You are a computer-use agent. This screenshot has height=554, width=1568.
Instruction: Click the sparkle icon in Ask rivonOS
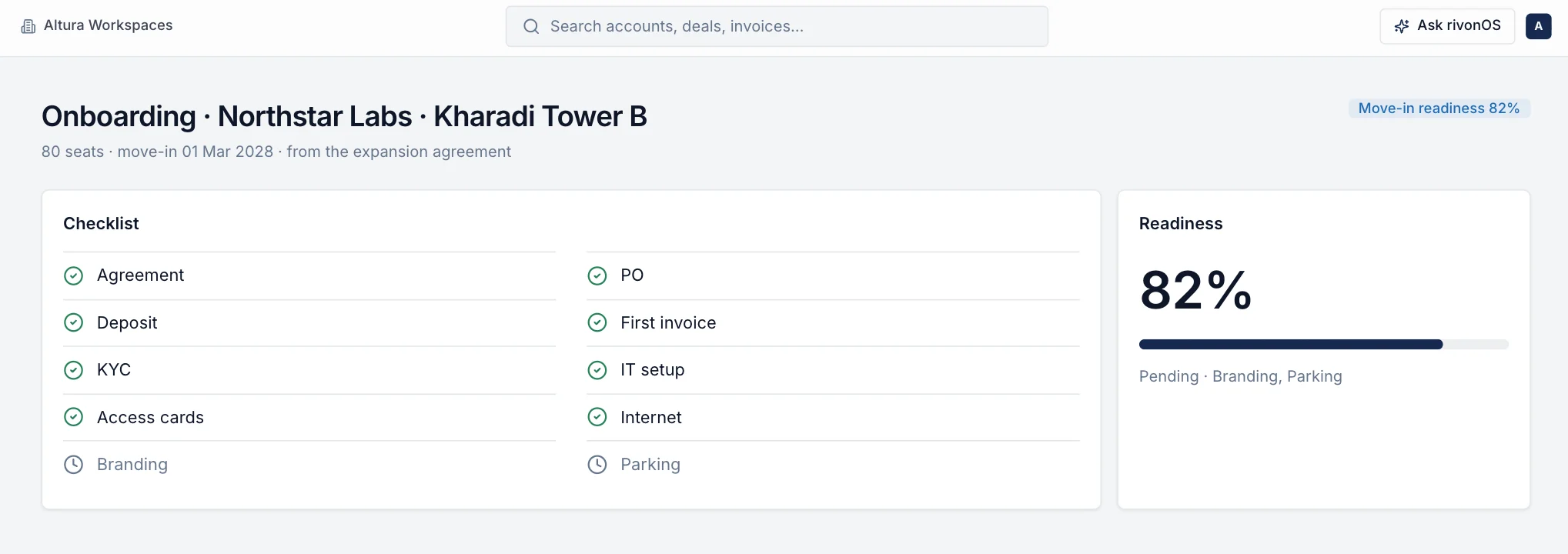1402,26
